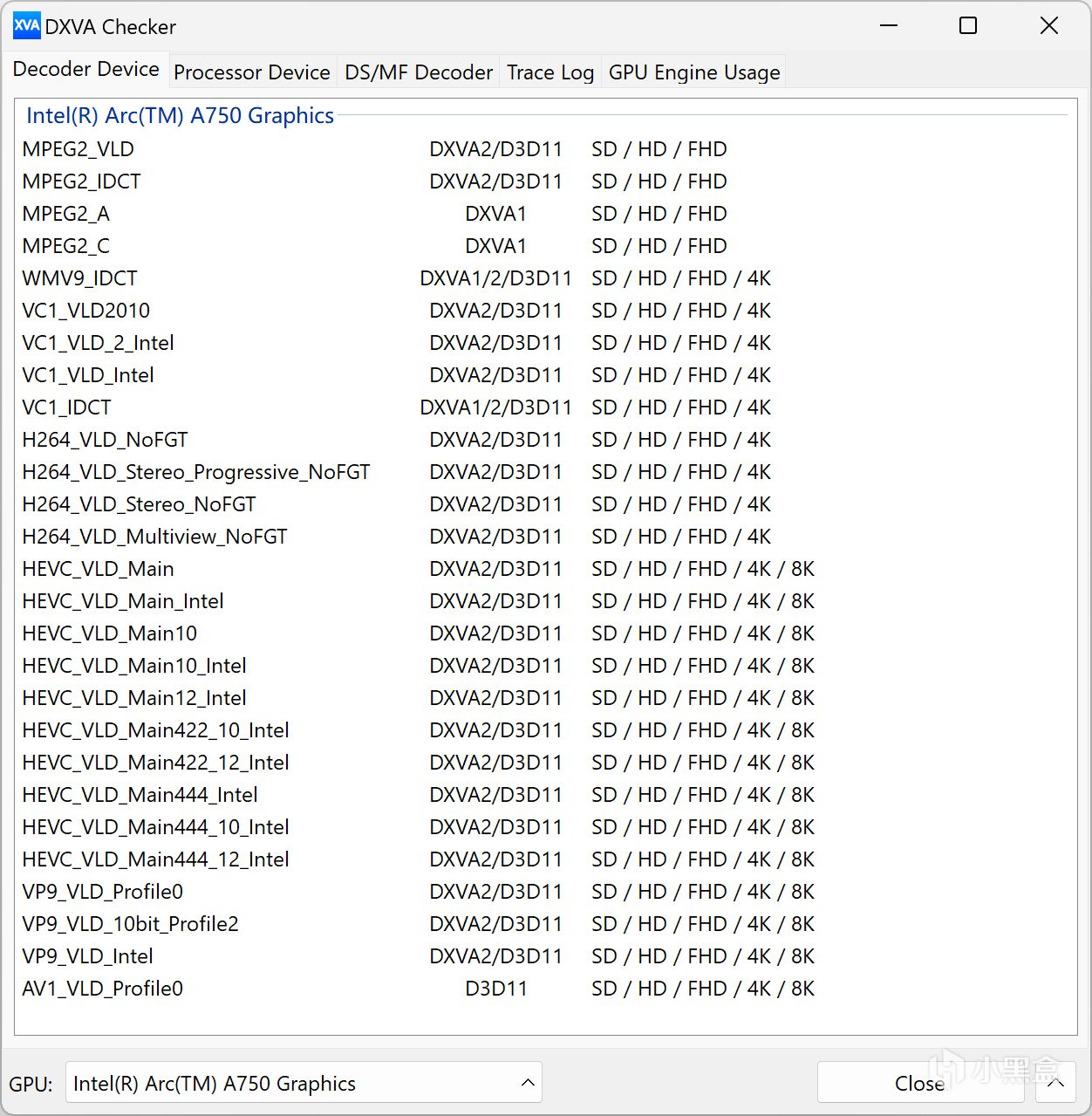Click the Close button
The width and height of the screenshot is (1092, 1116).
(919, 1083)
